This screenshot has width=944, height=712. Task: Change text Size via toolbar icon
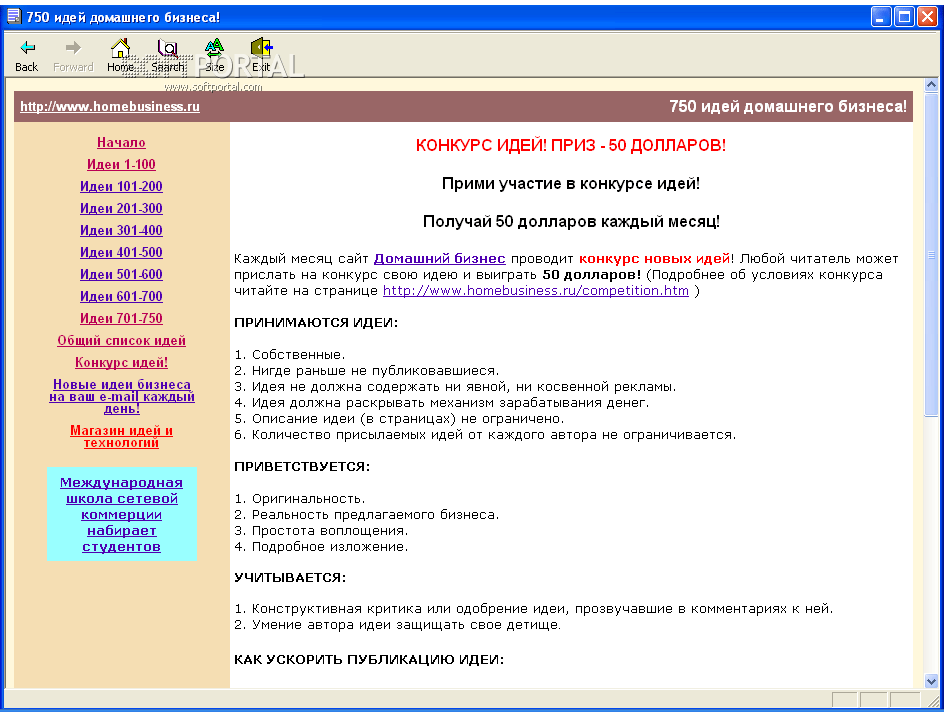click(214, 55)
